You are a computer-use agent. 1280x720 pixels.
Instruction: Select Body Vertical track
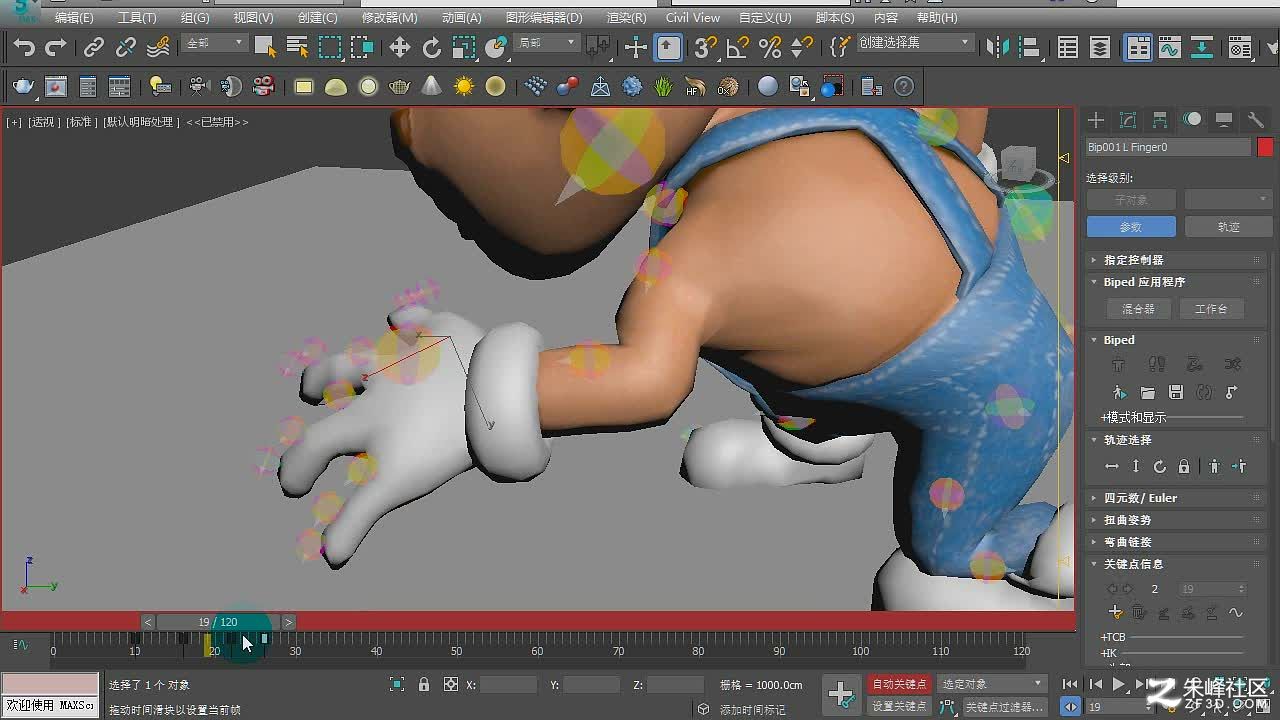point(1136,467)
